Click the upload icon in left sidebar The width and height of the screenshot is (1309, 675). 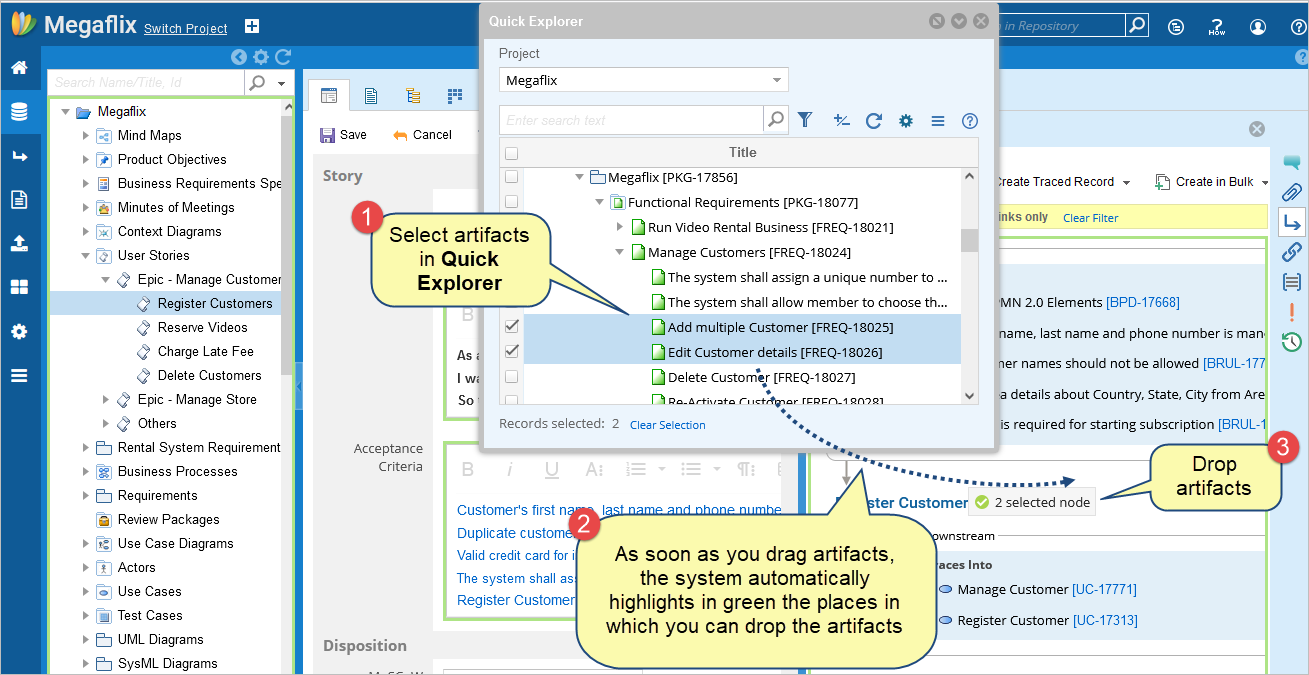click(x=19, y=243)
